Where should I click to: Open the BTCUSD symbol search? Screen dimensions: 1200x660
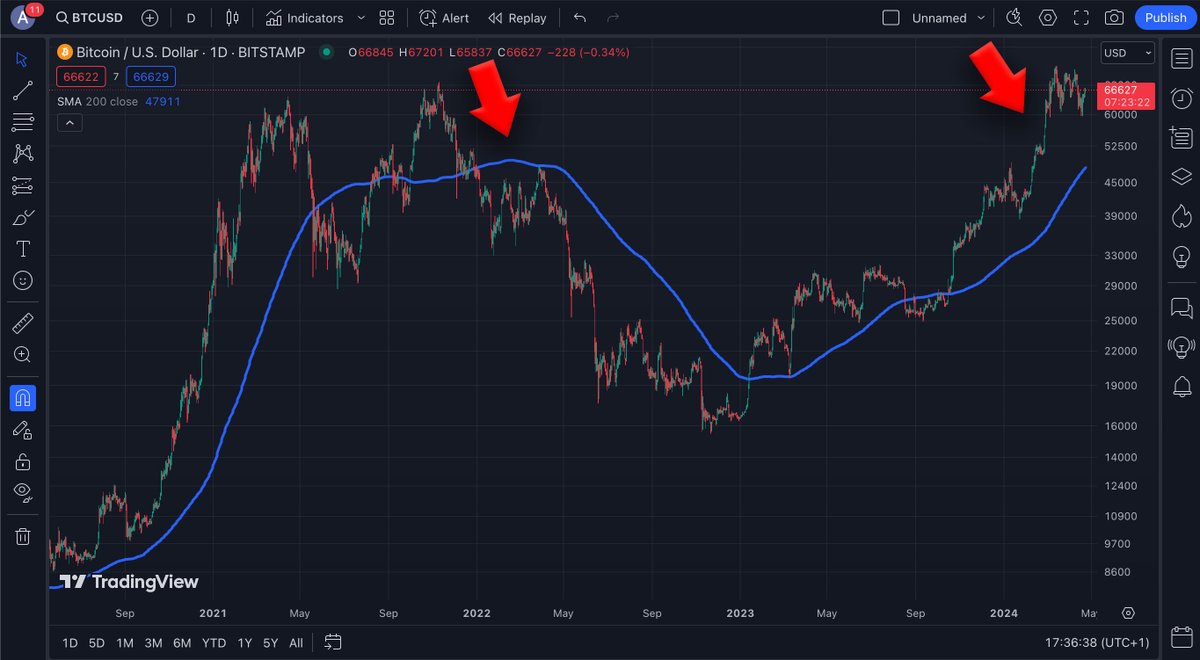coord(90,18)
